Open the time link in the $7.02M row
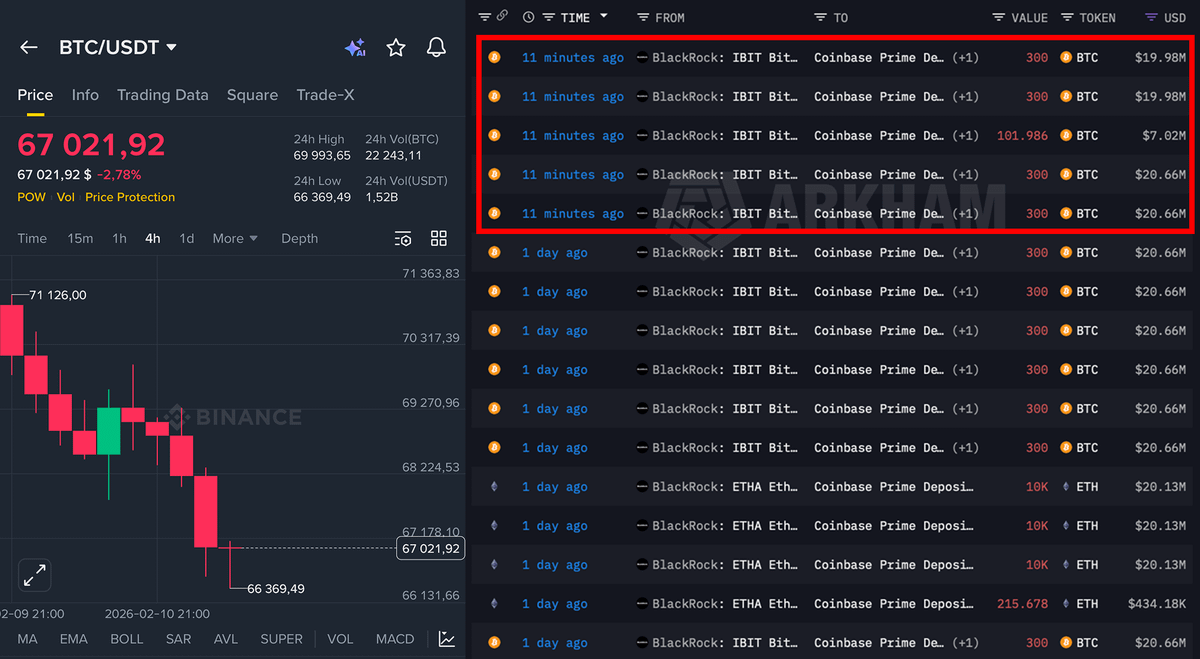The image size is (1200, 659). point(573,135)
